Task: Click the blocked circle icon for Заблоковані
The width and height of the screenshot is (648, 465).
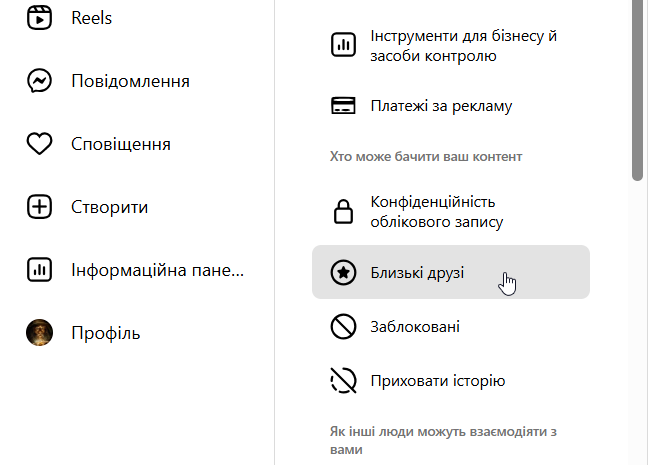Action: [343, 327]
